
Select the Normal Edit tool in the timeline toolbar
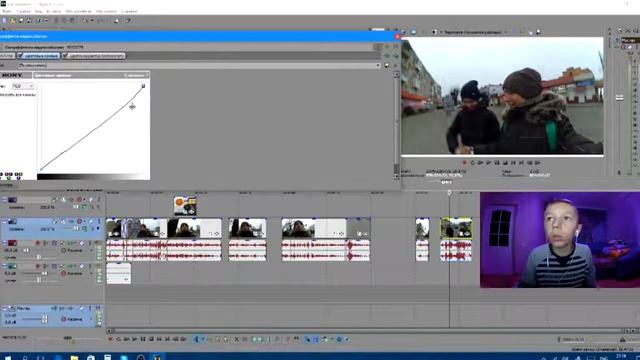tap(196, 339)
